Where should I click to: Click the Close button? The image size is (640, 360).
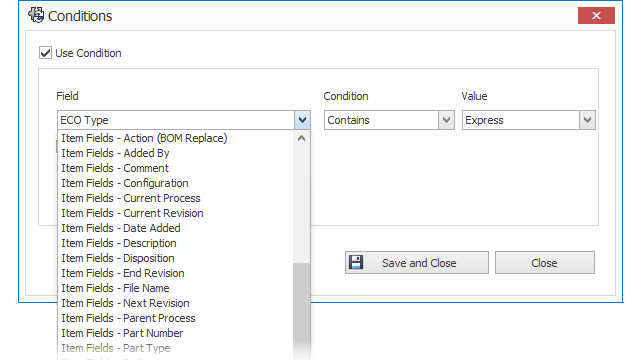[545, 262]
